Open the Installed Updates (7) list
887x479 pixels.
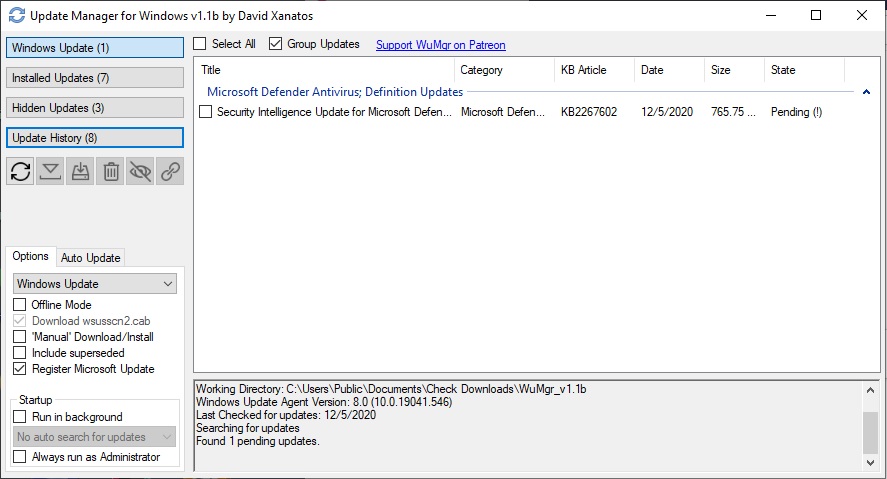(95, 78)
